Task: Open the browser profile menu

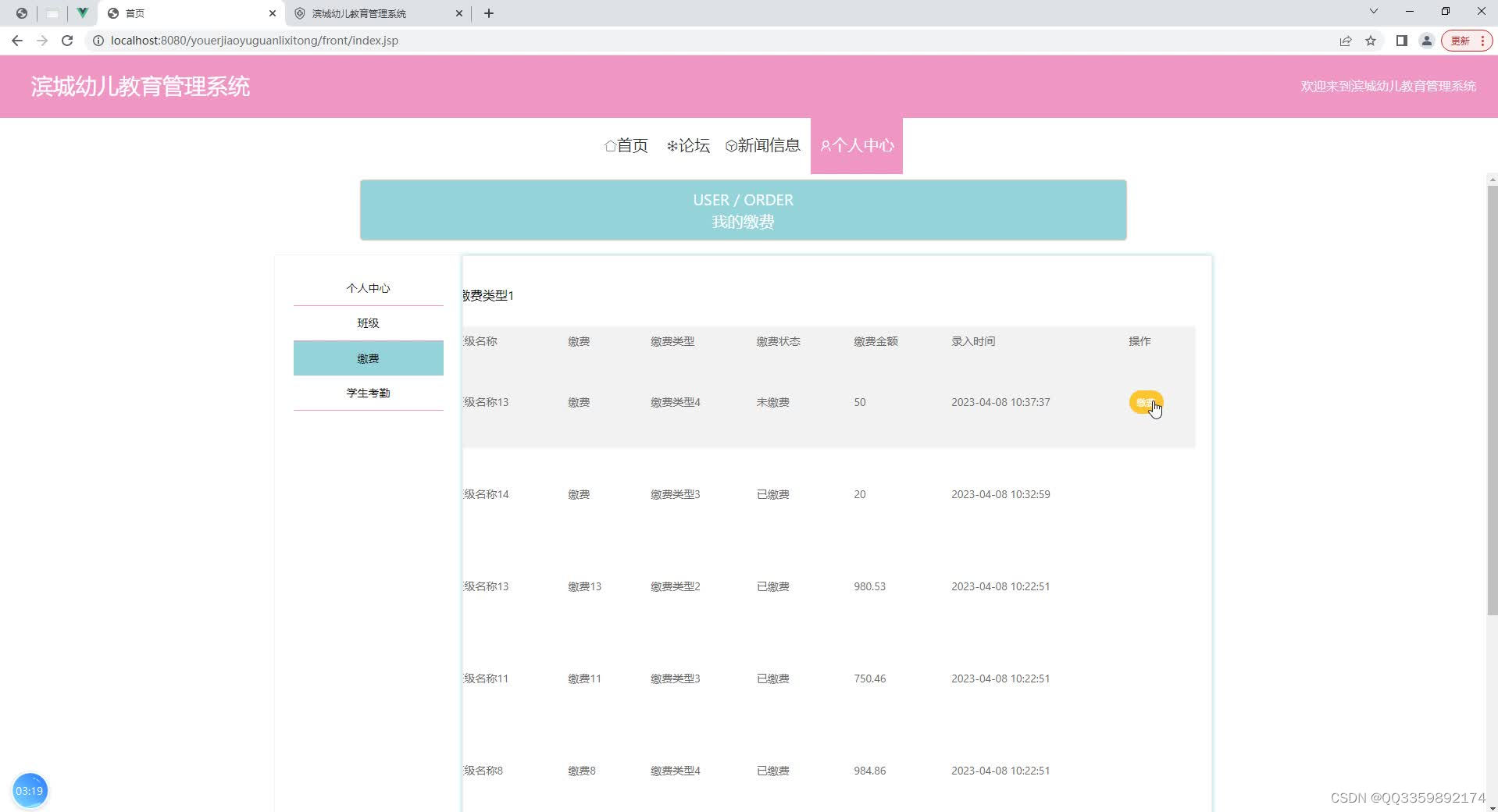Action: pyautogui.click(x=1427, y=41)
